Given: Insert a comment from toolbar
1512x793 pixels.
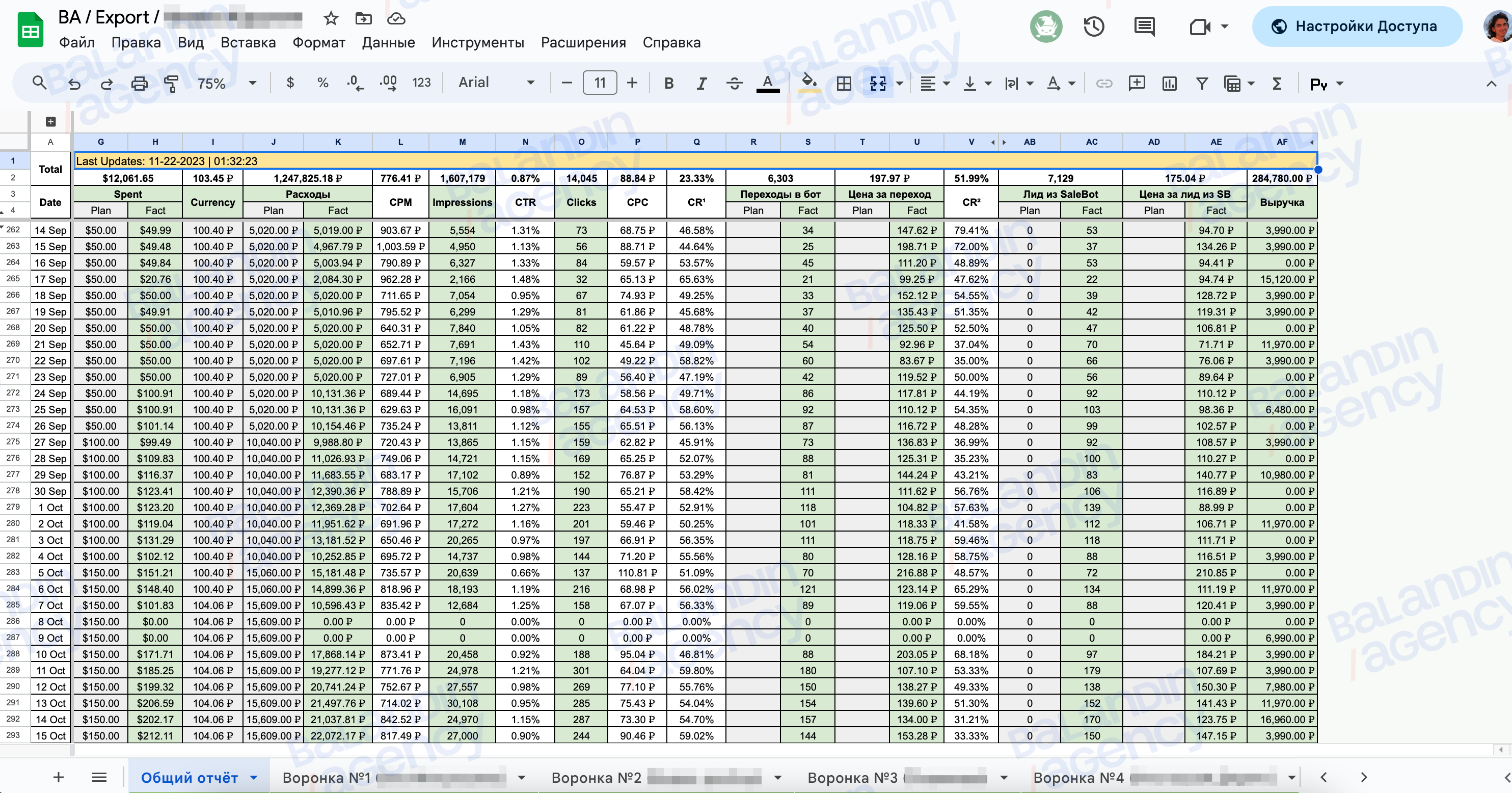Looking at the screenshot, I should 1137,84.
